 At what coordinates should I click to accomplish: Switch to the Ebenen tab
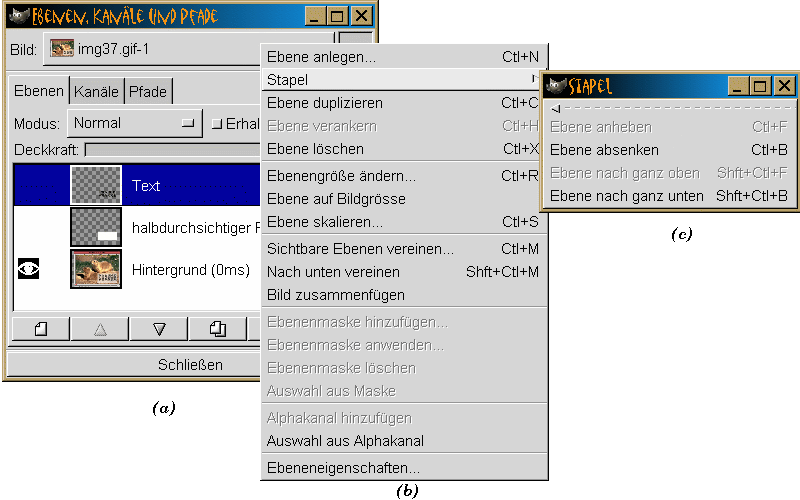38,91
